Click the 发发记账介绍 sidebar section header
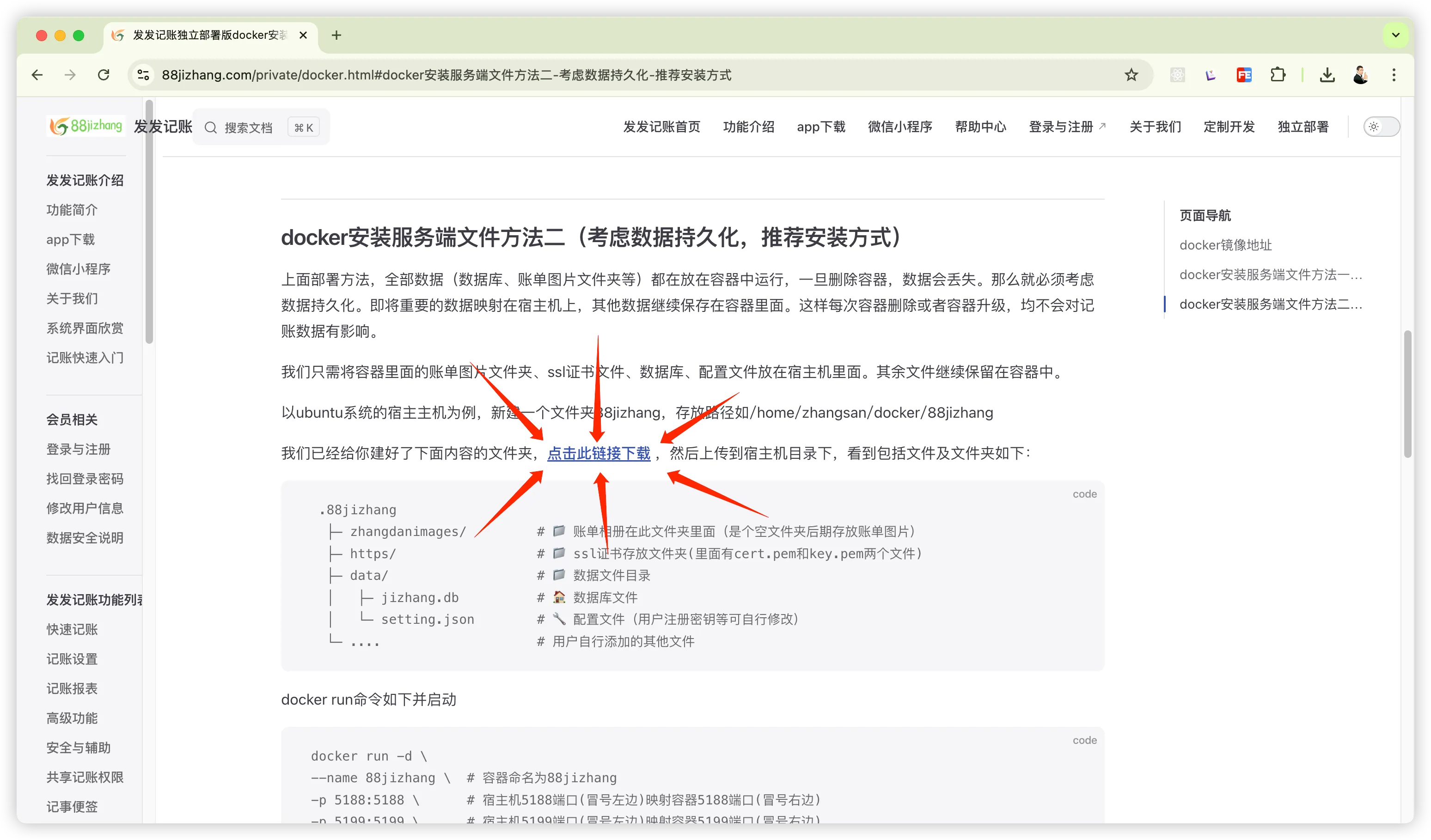Viewport: 1431px width, 840px height. [85, 181]
